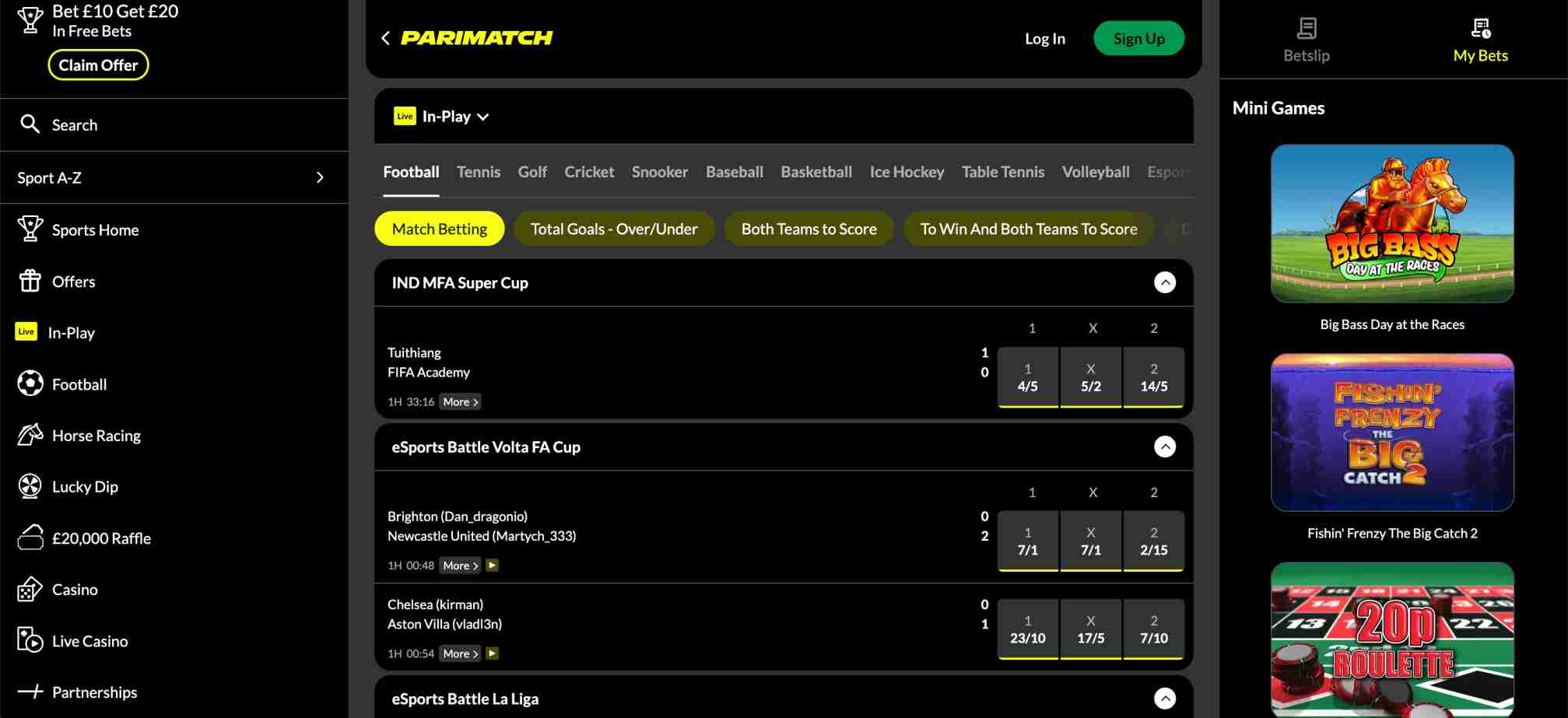The image size is (1568, 718).
Task: Pick Chelsea to win at 23/10
Action: pos(1027,629)
